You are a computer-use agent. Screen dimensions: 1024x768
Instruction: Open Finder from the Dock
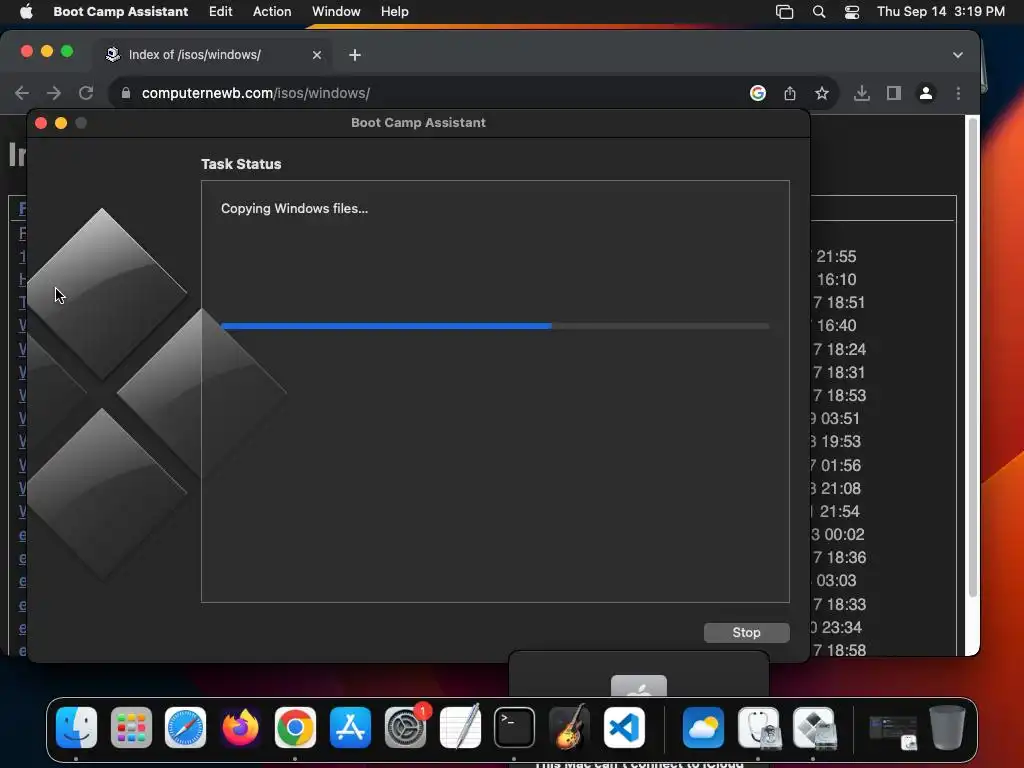(x=76, y=728)
